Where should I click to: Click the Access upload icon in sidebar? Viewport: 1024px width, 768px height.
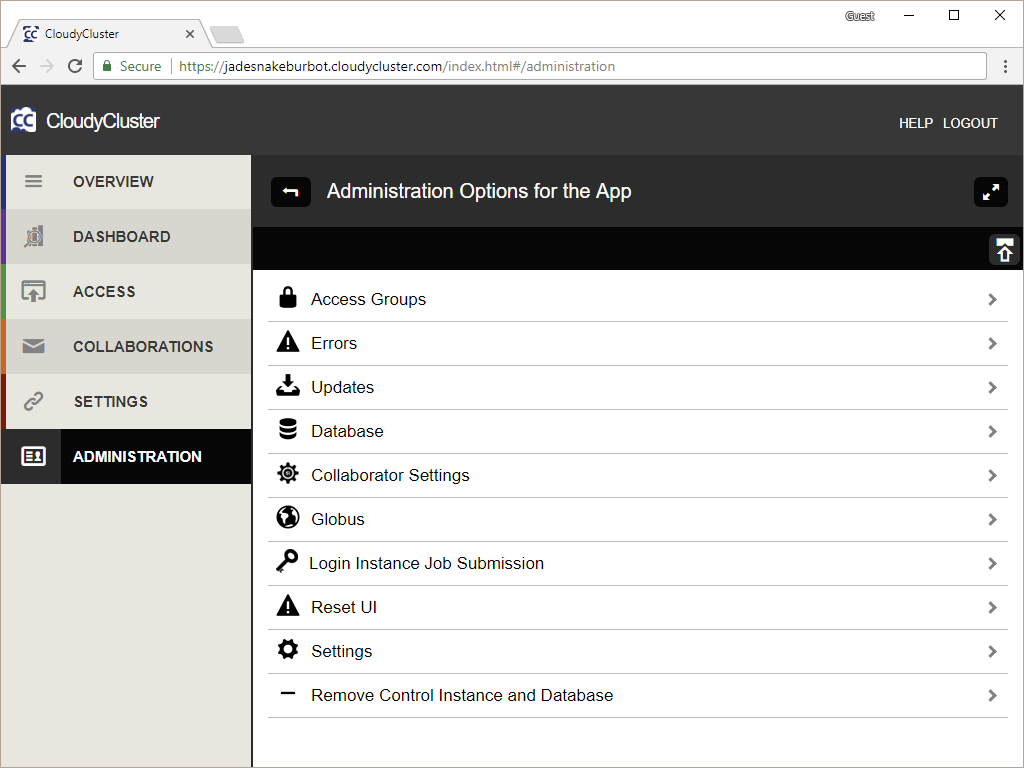pyautogui.click(x=33, y=291)
